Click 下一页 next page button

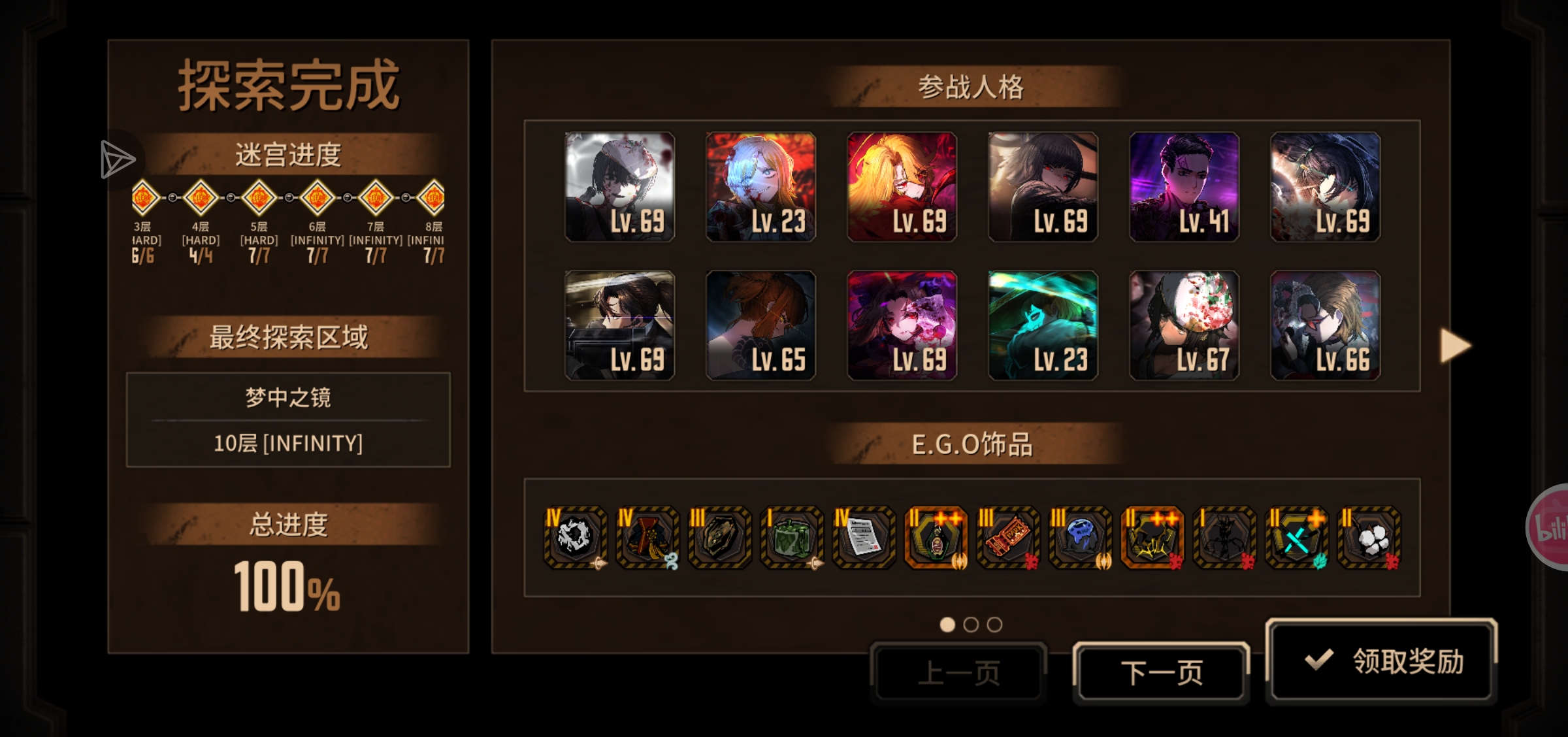pos(1162,673)
